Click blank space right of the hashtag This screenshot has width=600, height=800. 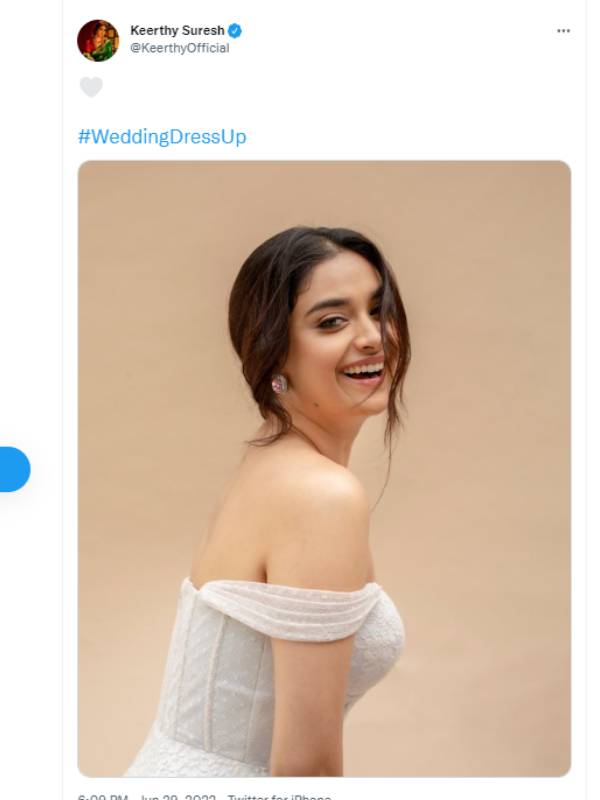click(x=420, y=137)
